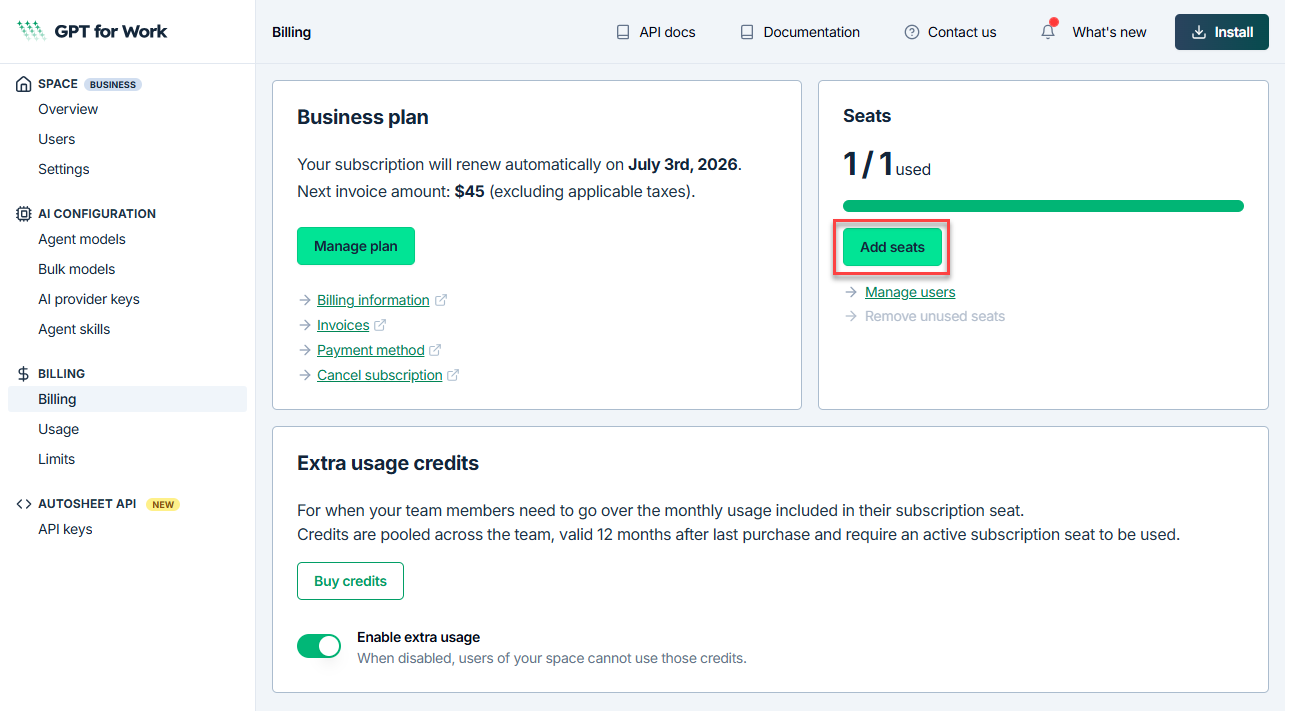Click the Manage plan button
Image resolution: width=1300 pixels, height=711 pixels.
[x=356, y=246]
